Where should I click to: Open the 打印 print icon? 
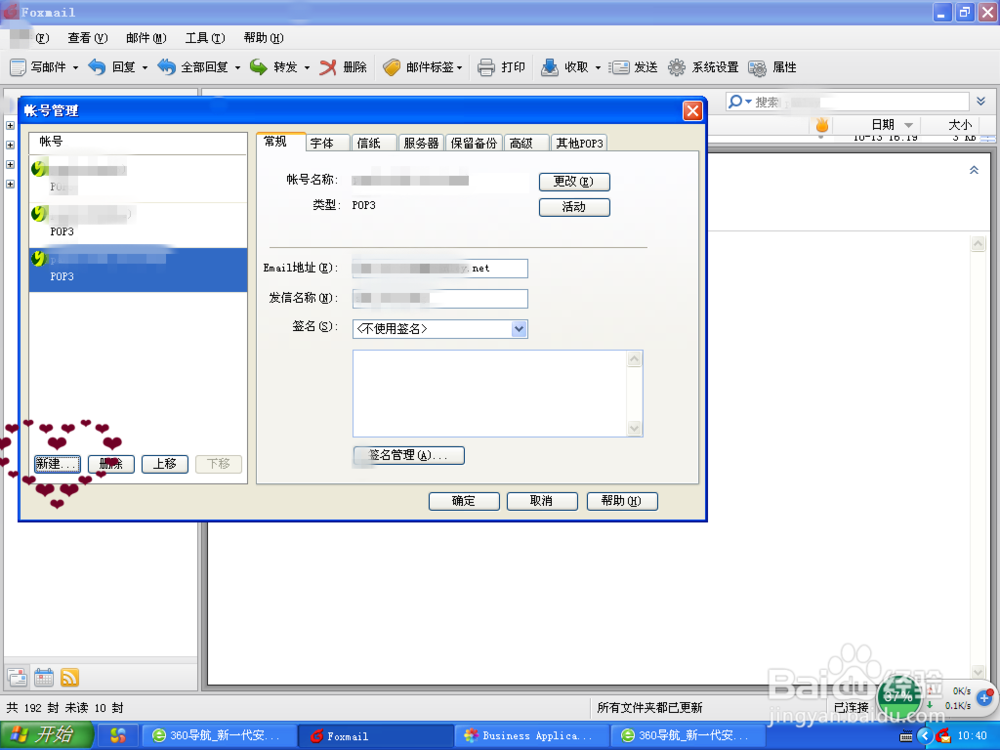[502, 67]
